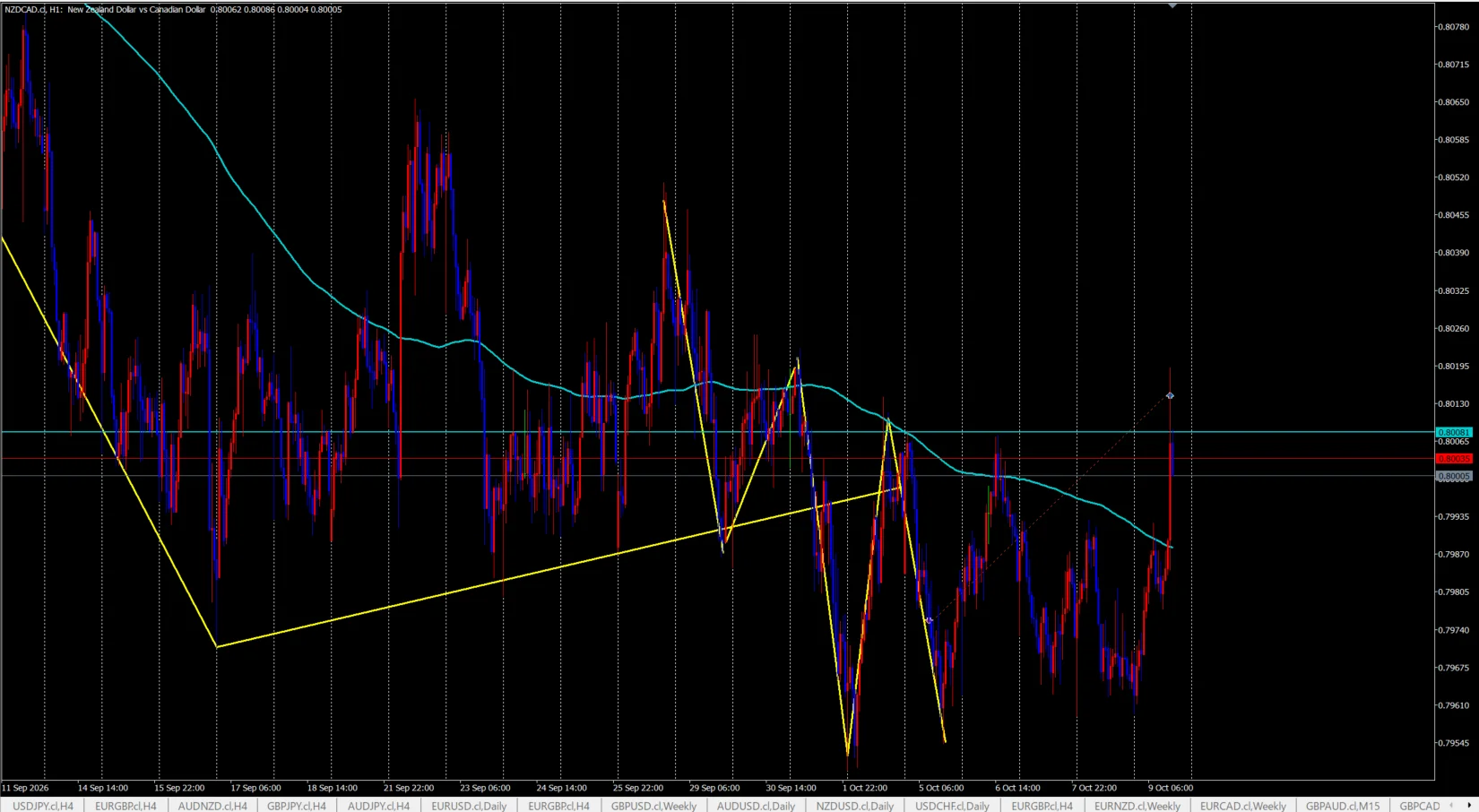Click the 0.79870 price scale value
This screenshot has height=812, width=1479.
(1453, 555)
